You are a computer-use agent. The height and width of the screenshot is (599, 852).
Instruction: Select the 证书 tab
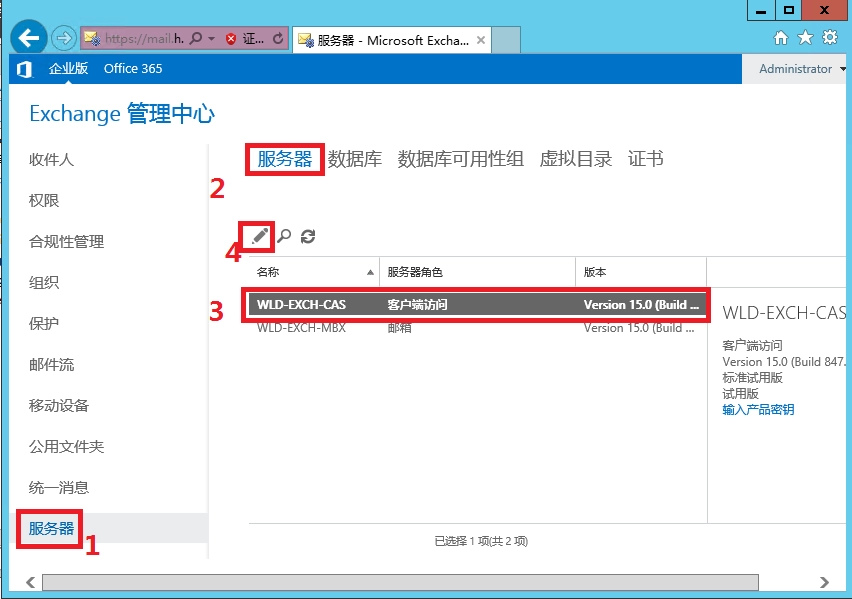[645, 159]
